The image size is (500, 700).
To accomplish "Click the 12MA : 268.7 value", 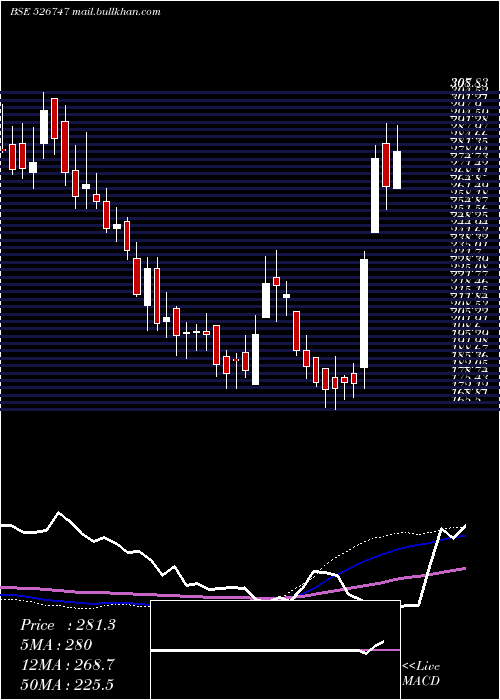I will click(67, 665).
